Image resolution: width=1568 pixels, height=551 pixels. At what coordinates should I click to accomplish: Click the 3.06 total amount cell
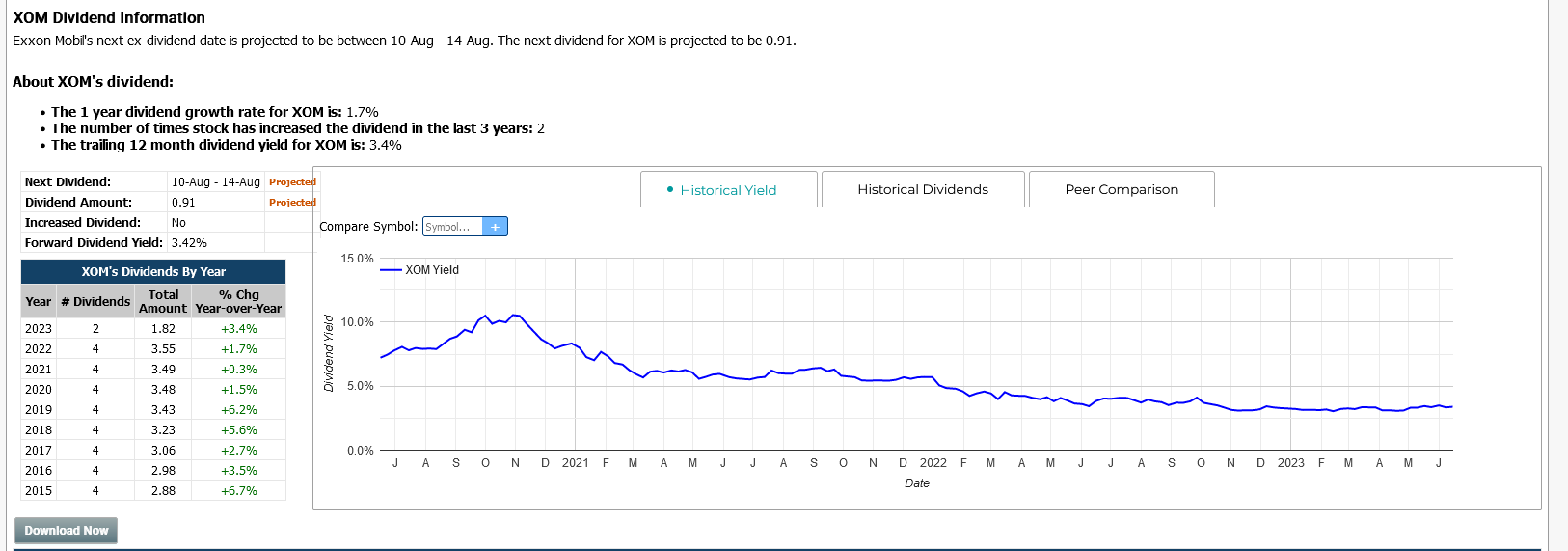tap(163, 451)
